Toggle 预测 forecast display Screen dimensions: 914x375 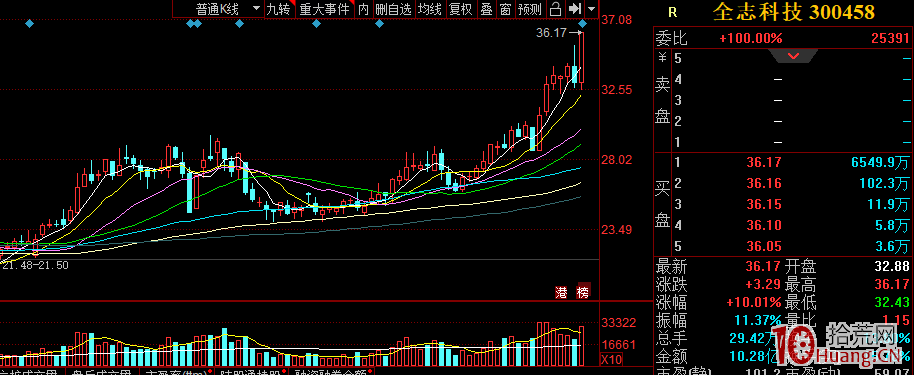point(529,9)
